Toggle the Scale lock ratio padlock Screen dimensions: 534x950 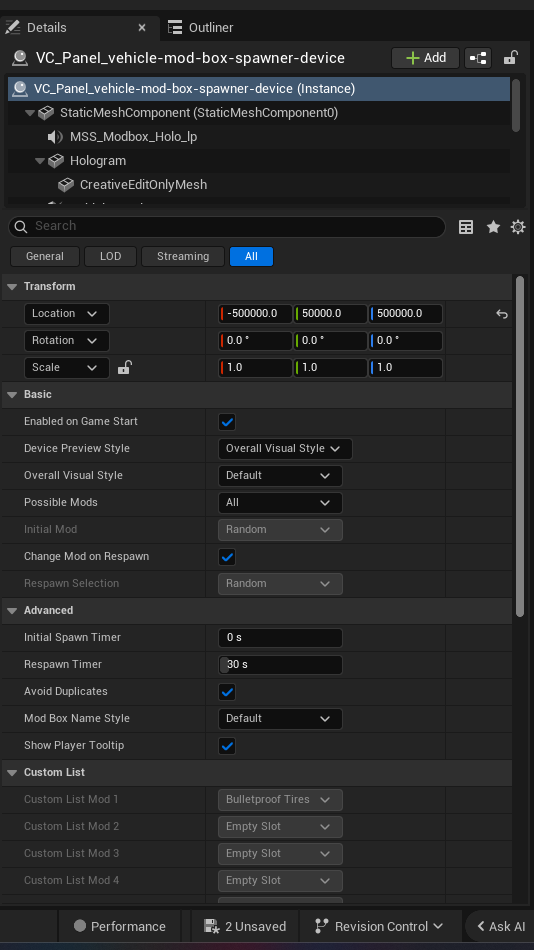pos(124,367)
